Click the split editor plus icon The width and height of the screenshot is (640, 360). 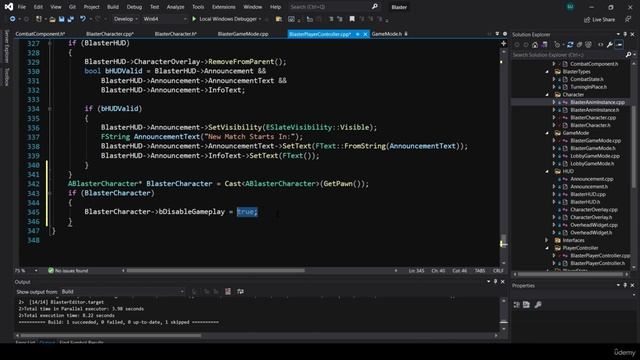(503, 43)
